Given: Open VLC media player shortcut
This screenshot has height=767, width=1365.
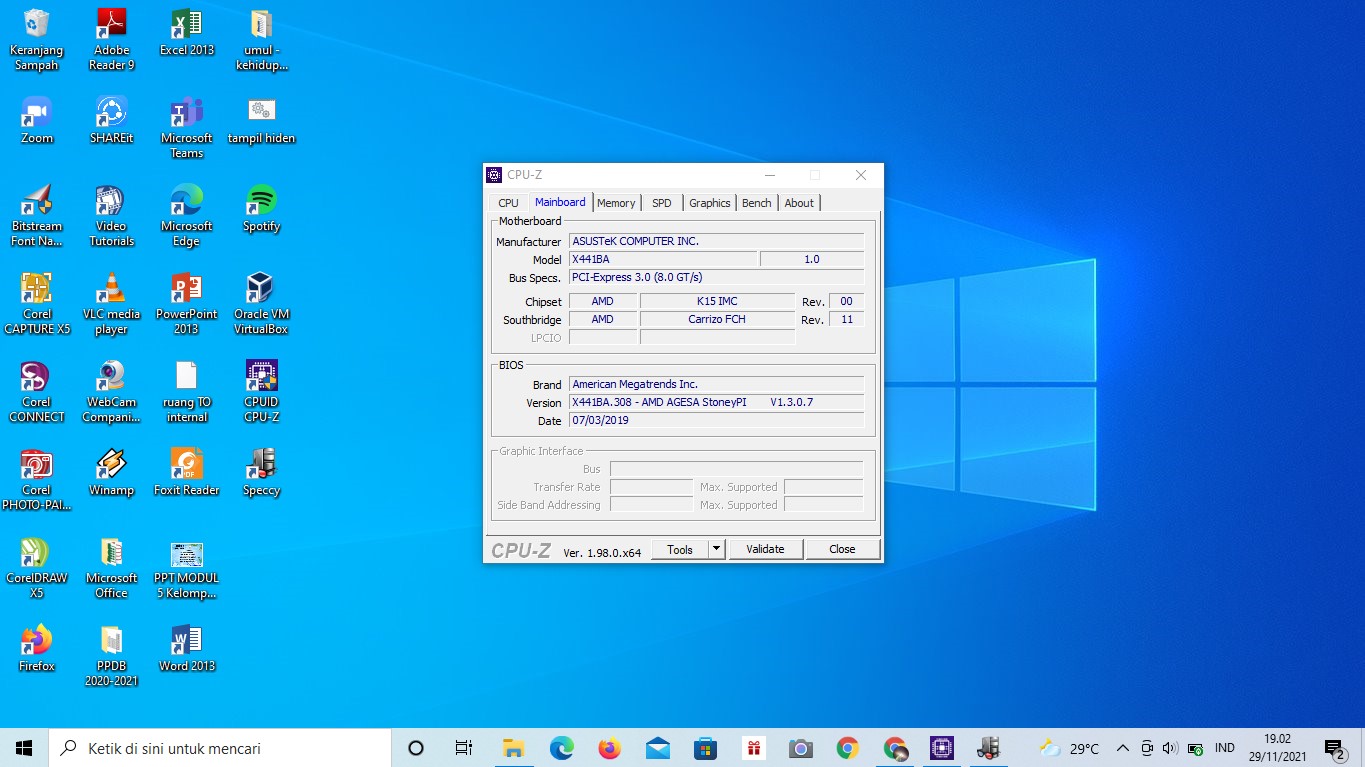Looking at the screenshot, I should (x=111, y=303).
